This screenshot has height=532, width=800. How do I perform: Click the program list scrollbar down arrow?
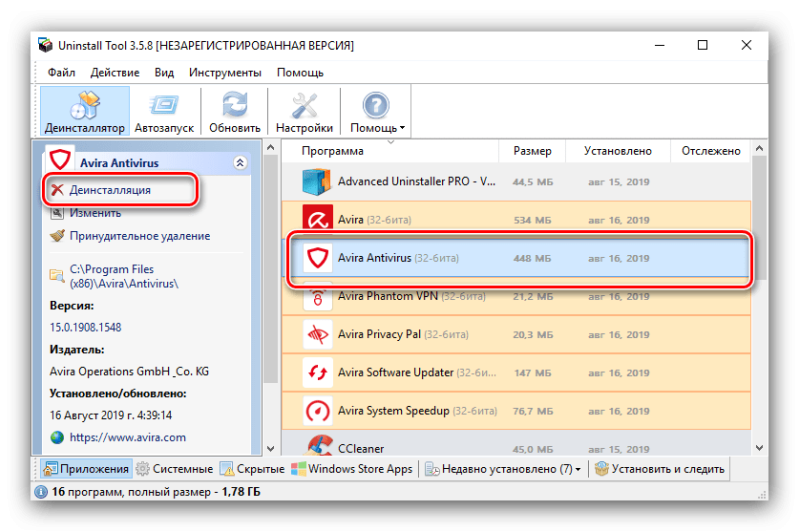tap(759, 448)
